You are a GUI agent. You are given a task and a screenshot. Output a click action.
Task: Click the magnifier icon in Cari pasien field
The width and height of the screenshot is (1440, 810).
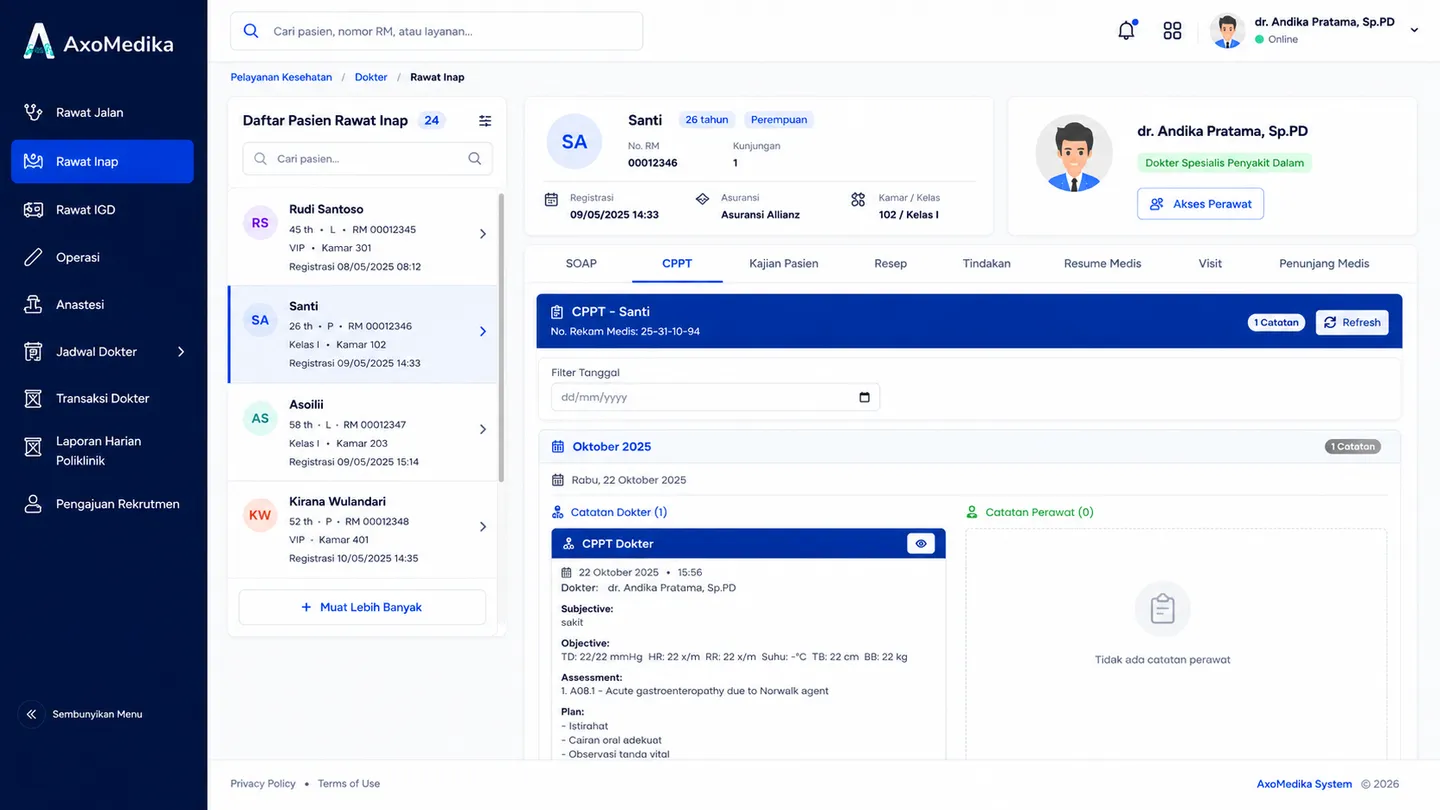point(475,159)
